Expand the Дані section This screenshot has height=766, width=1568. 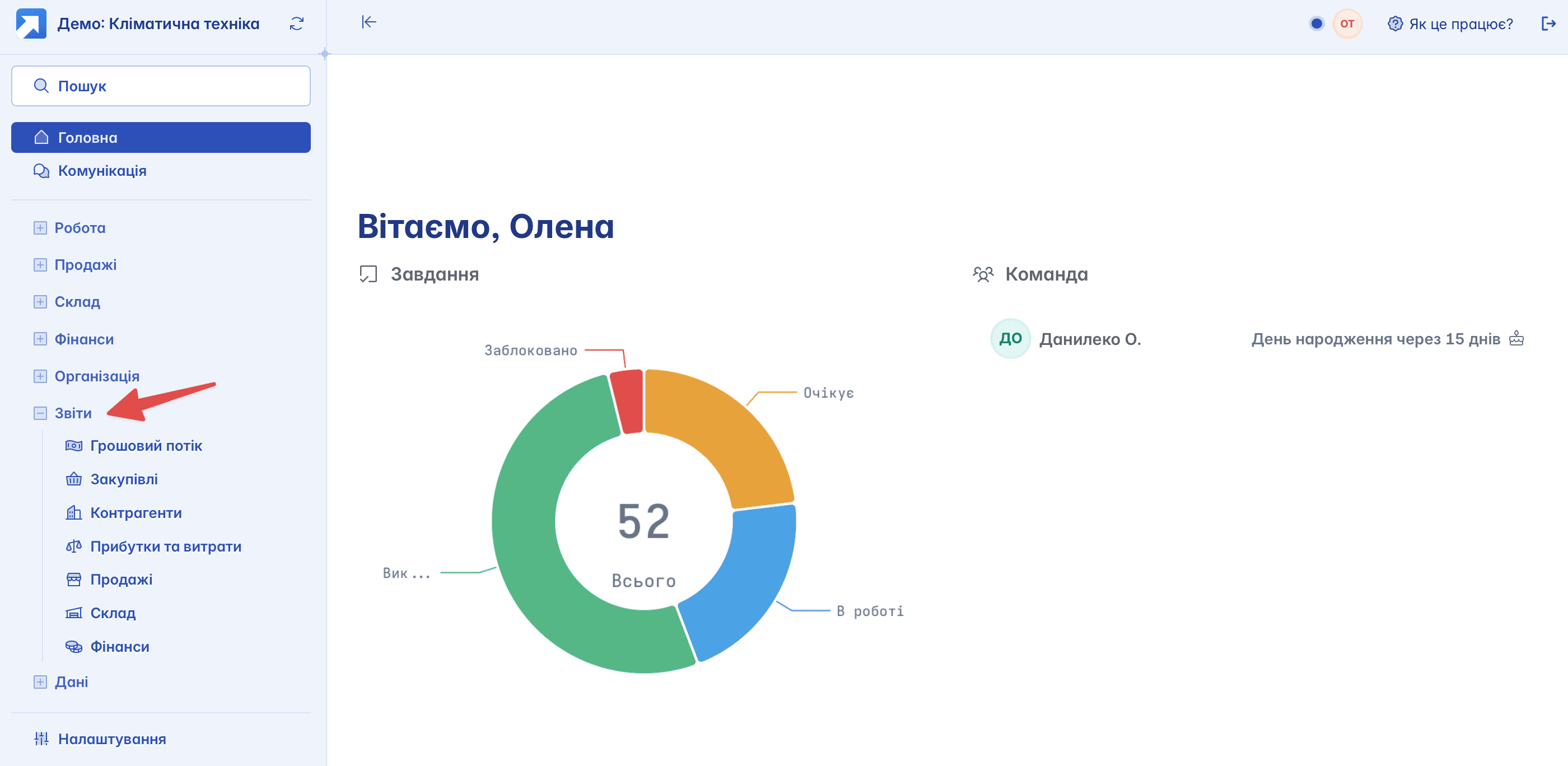(x=40, y=682)
